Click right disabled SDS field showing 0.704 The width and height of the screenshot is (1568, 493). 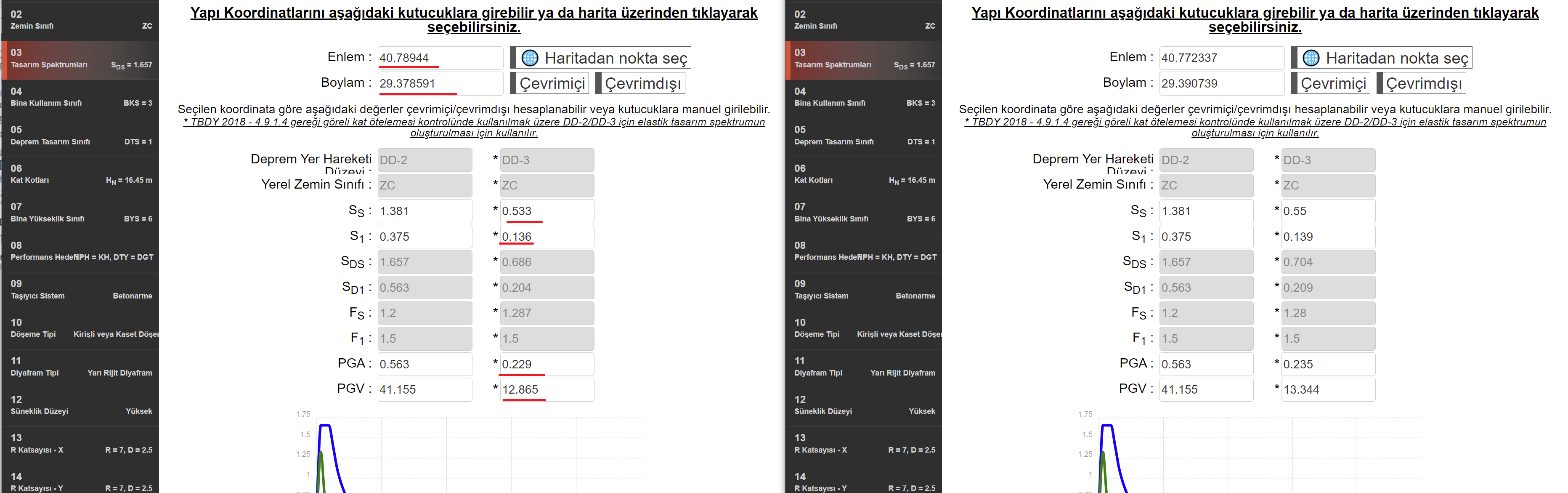point(1328,262)
